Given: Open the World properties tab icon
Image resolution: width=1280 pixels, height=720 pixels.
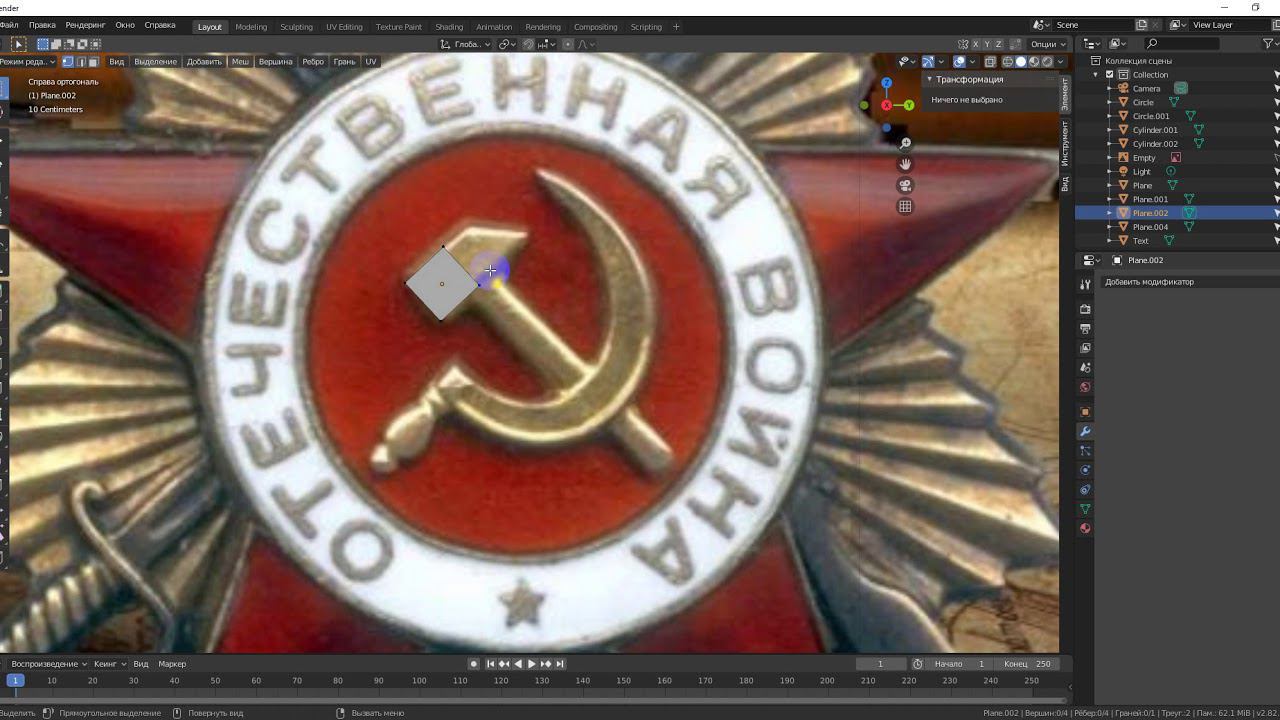Looking at the screenshot, I should point(1085,387).
